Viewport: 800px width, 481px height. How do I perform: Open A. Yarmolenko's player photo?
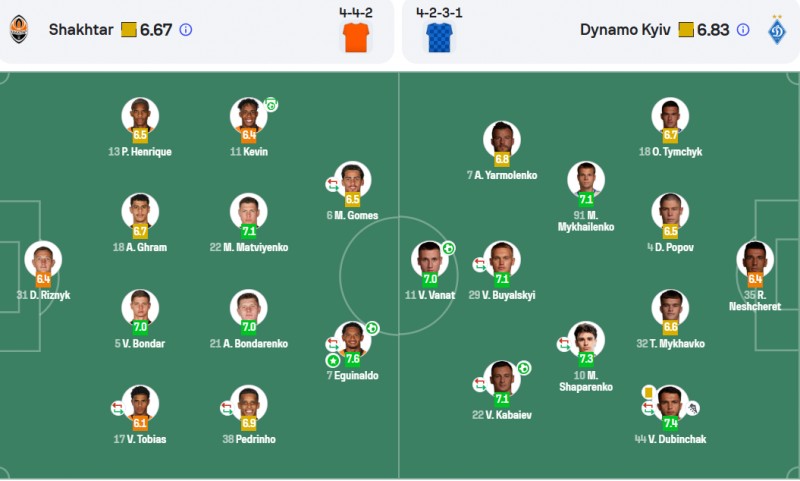point(502,139)
